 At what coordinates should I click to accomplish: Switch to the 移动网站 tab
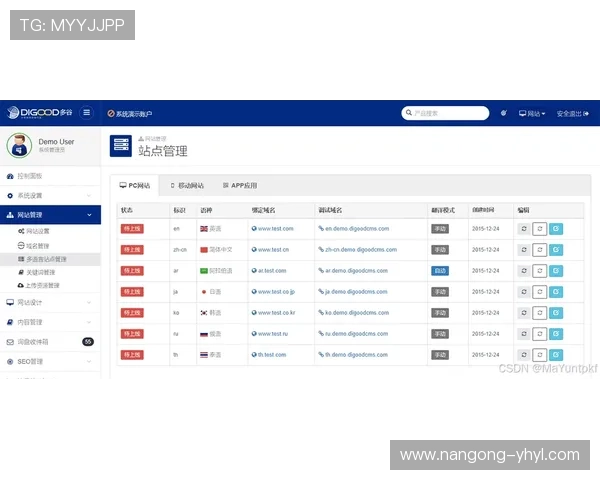186,186
